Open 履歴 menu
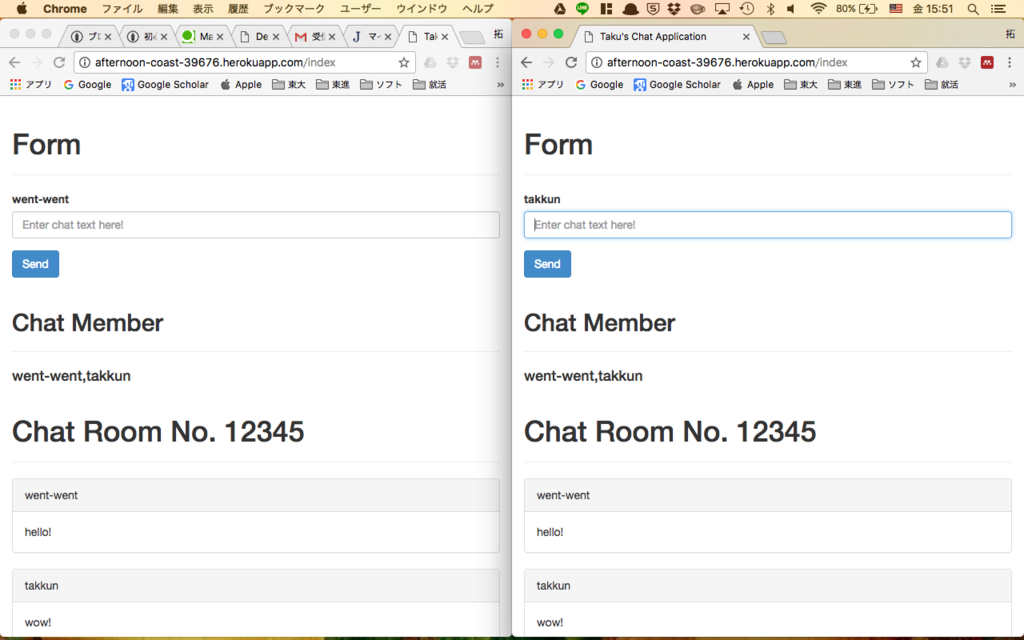This screenshot has height=640, width=1024. (x=238, y=8)
